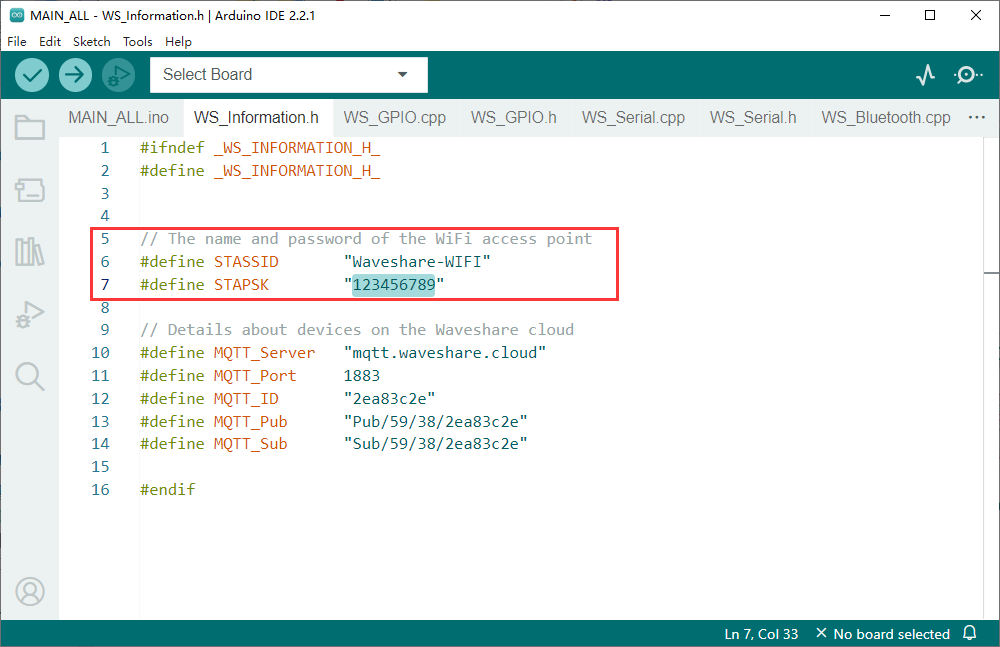The image size is (1000, 647).
Task: Start Debugging from the toolbar icon
Action: coord(119,75)
